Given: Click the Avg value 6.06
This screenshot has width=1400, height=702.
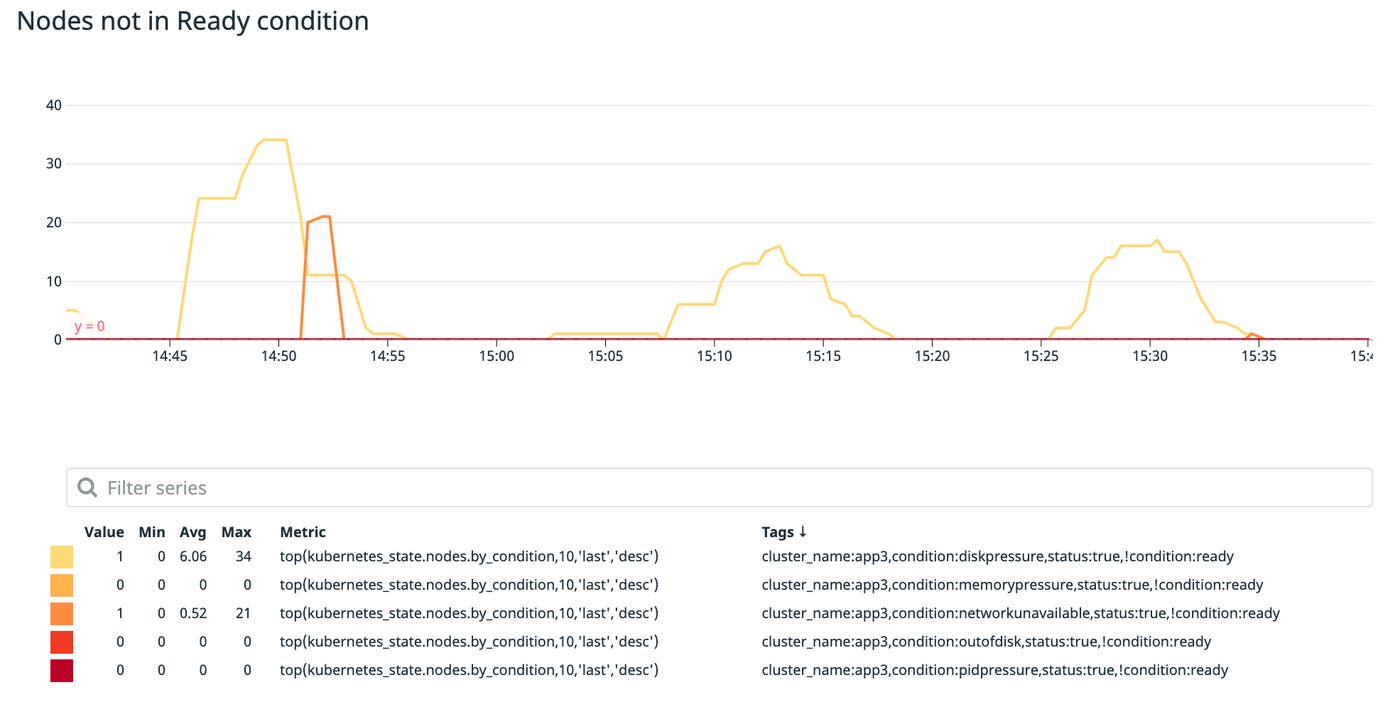Looking at the screenshot, I should 193,557.
